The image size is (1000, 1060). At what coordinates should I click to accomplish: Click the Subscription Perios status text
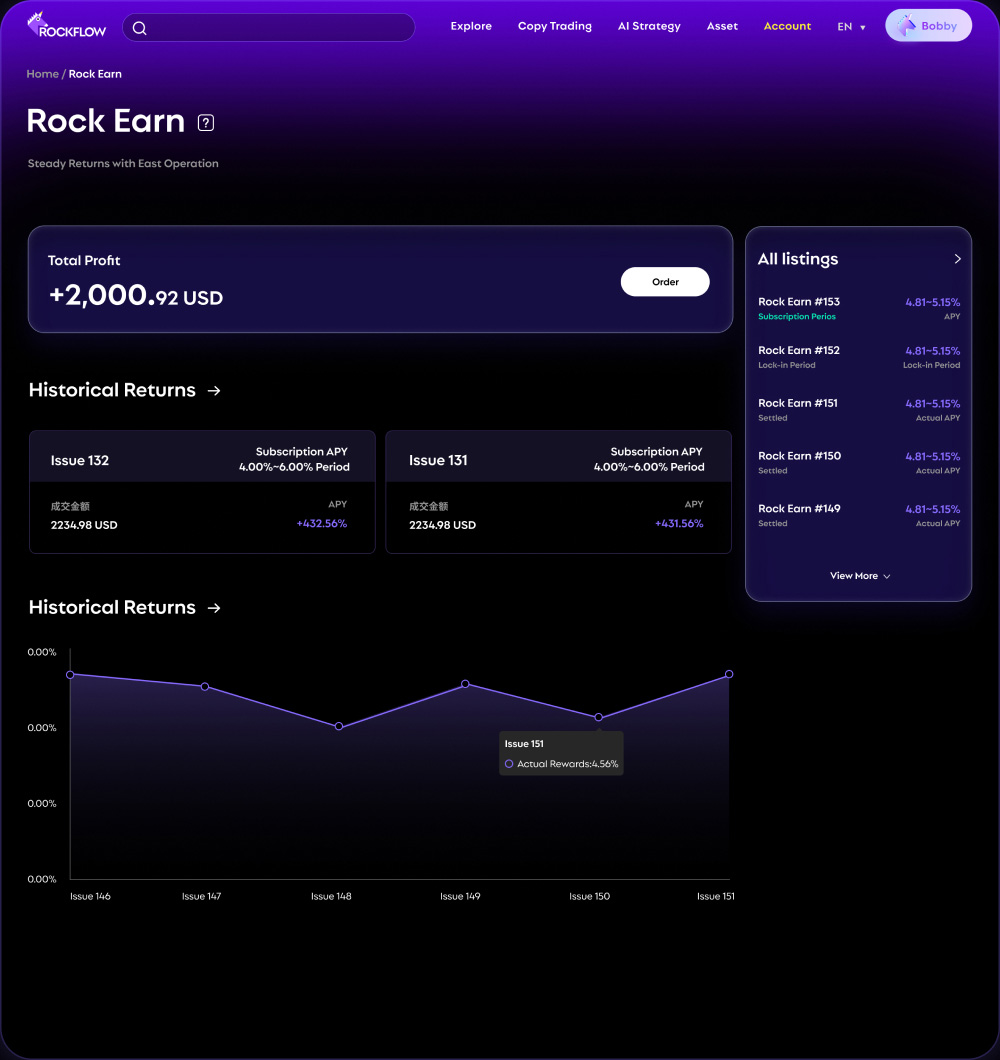tap(796, 316)
